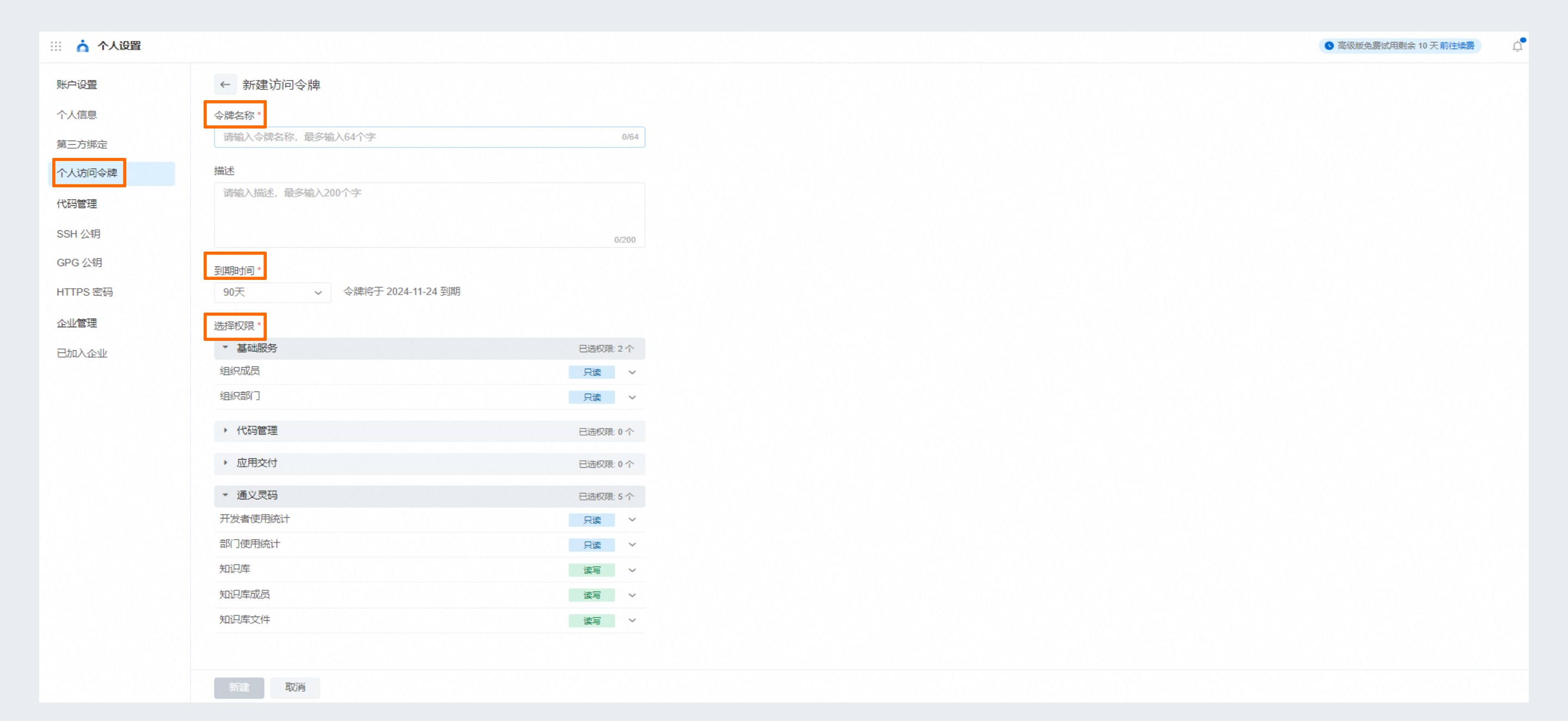
Task: Click the 读写 tag on 知识库 row
Action: (592, 570)
